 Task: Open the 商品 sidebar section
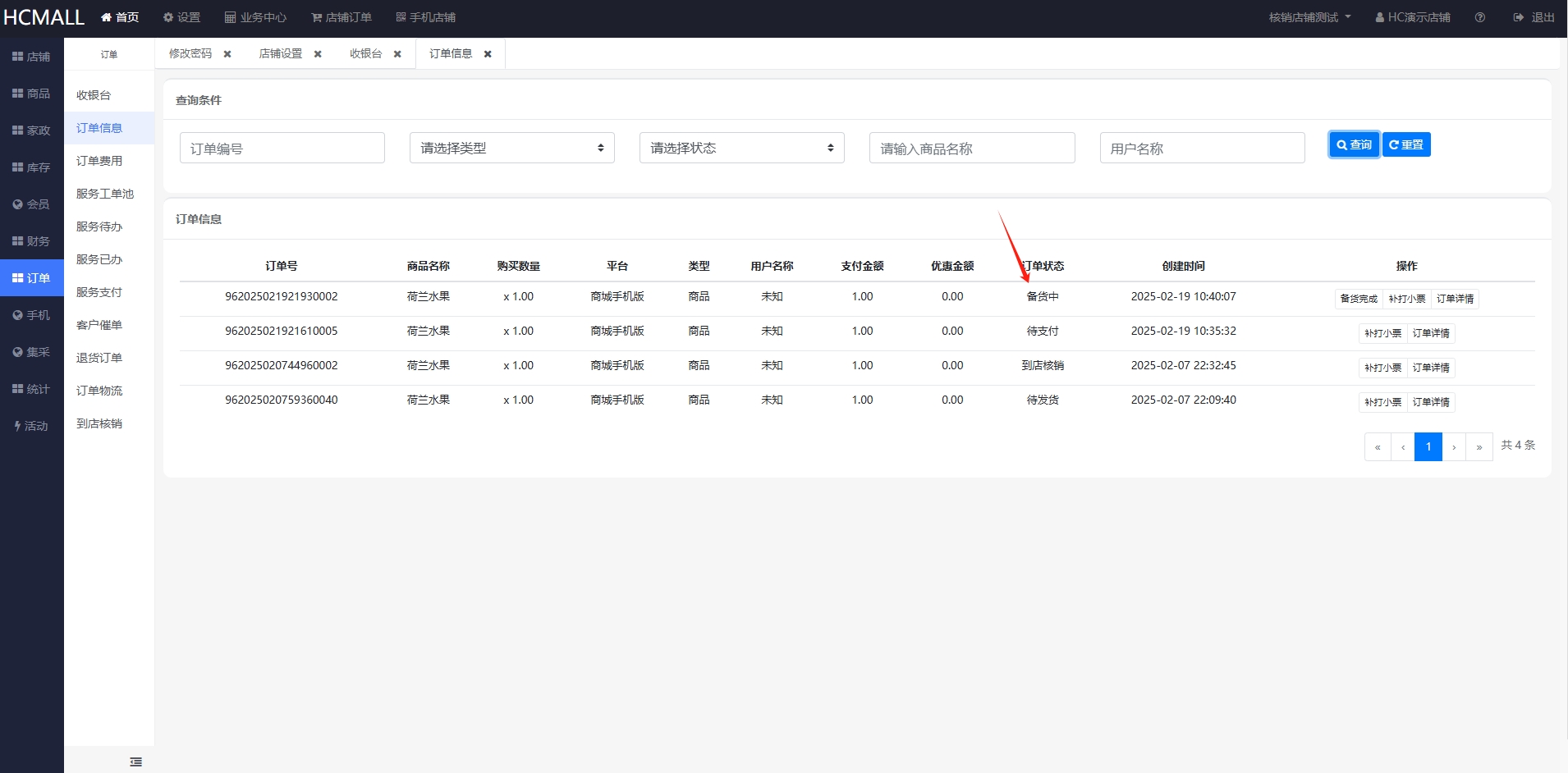31,94
